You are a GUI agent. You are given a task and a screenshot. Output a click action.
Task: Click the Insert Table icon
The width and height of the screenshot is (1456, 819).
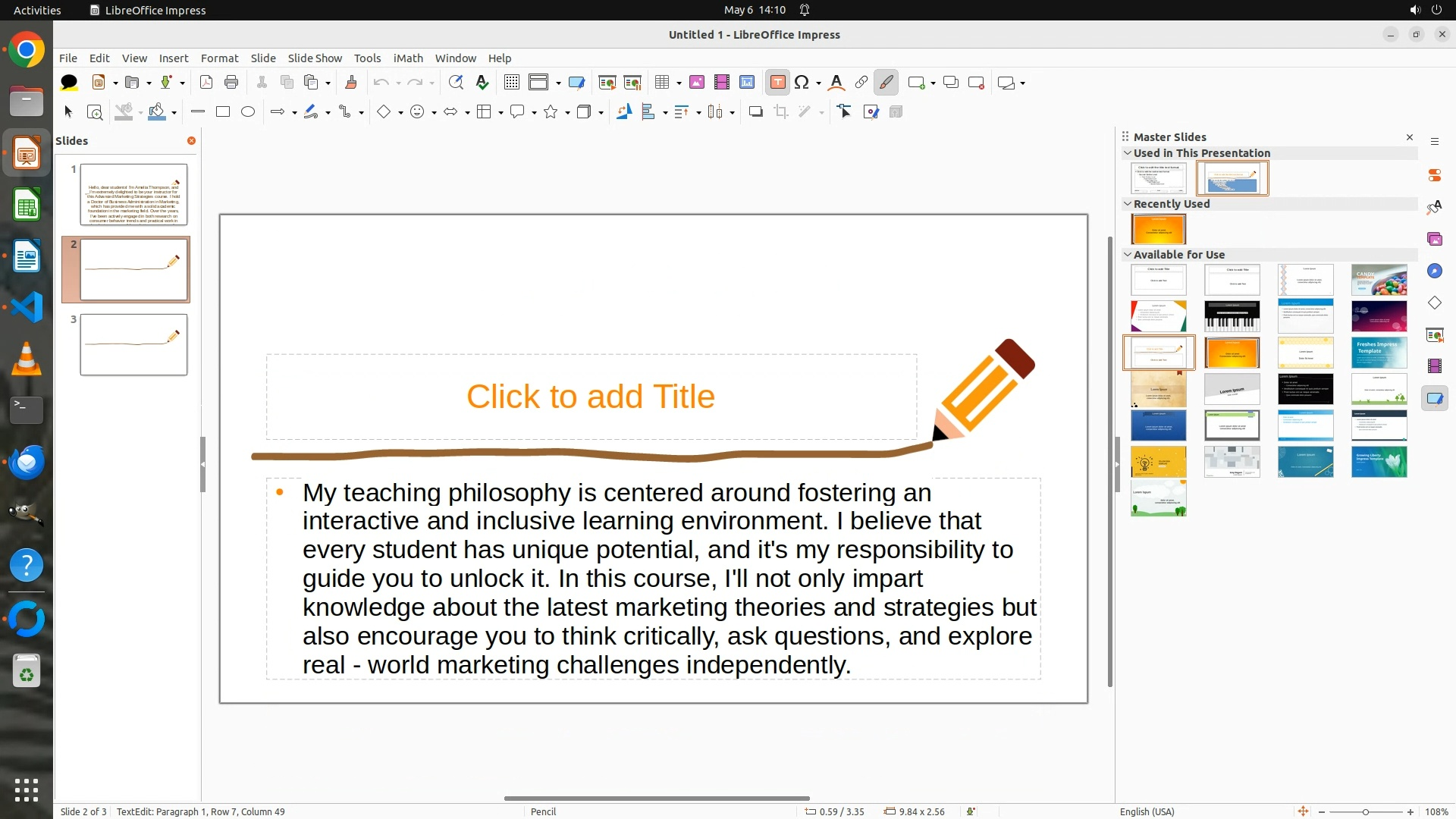click(662, 83)
